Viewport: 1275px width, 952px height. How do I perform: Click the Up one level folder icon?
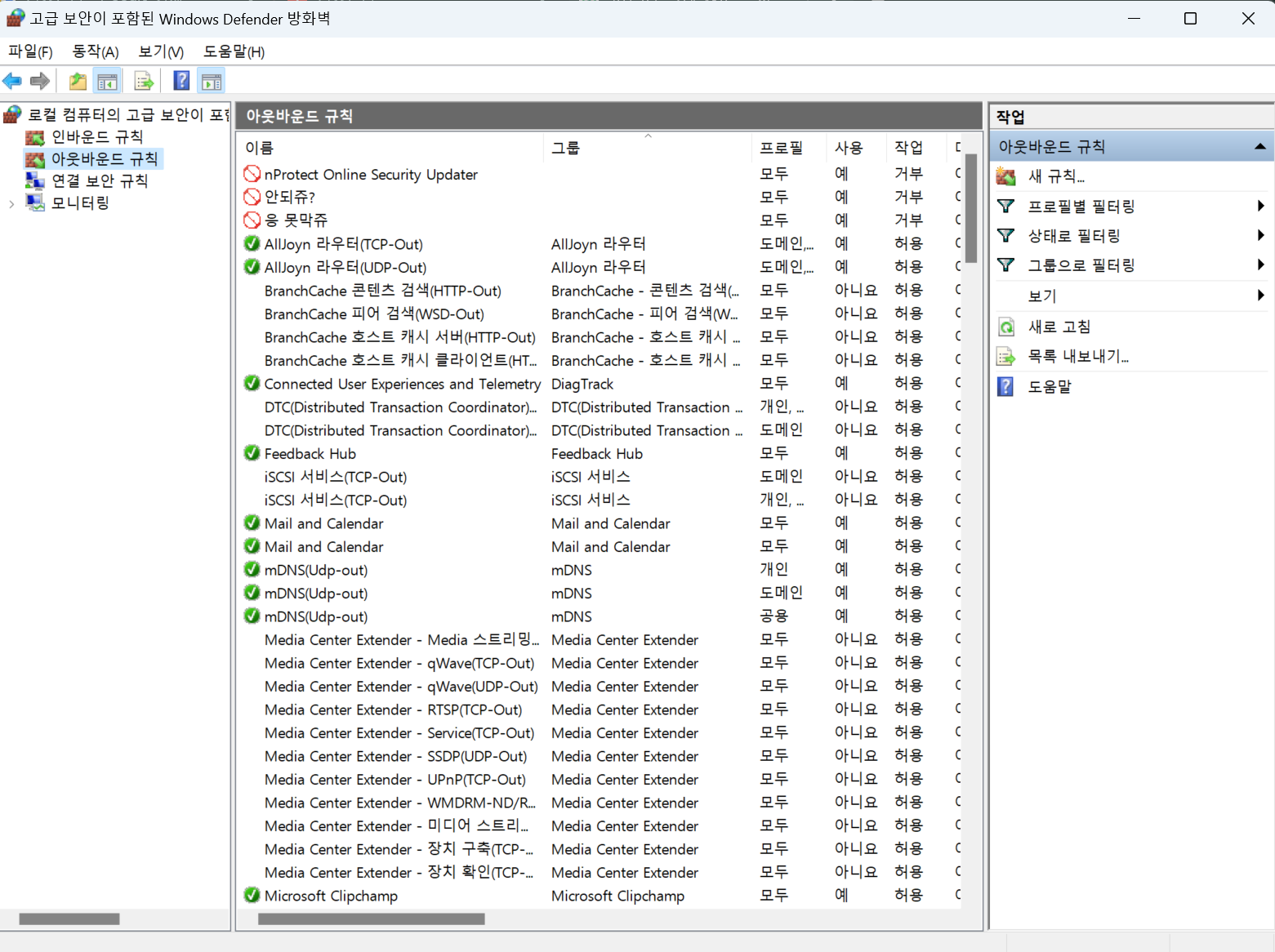pos(78,81)
